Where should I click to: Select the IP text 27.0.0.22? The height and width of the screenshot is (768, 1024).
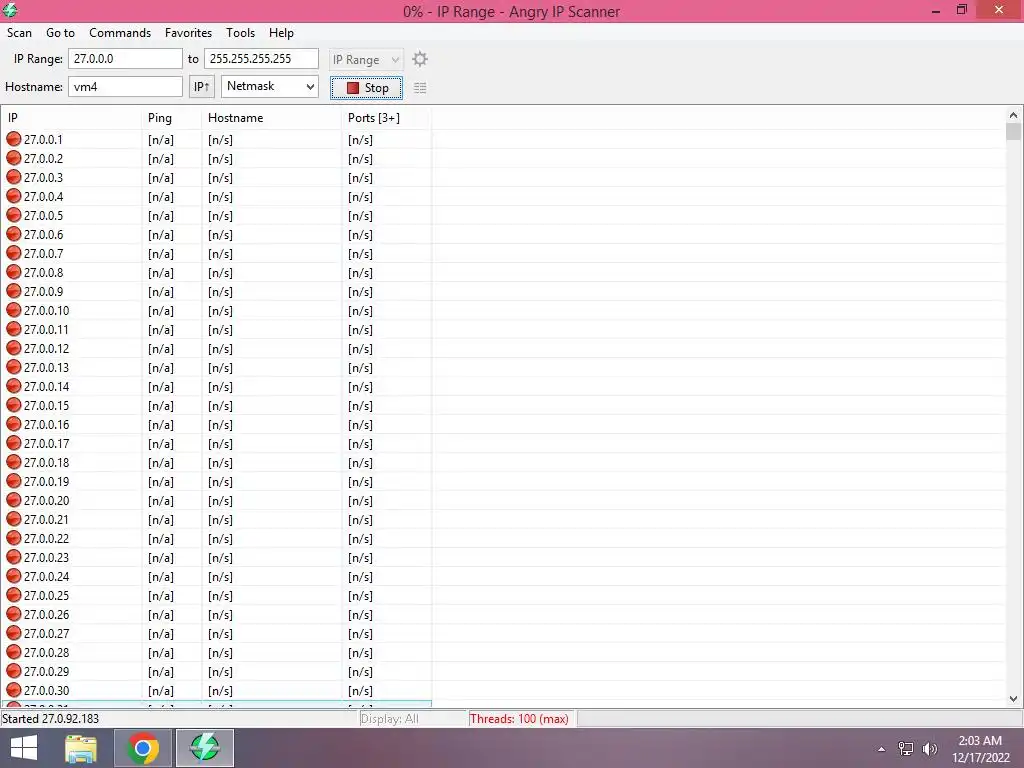(x=46, y=538)
